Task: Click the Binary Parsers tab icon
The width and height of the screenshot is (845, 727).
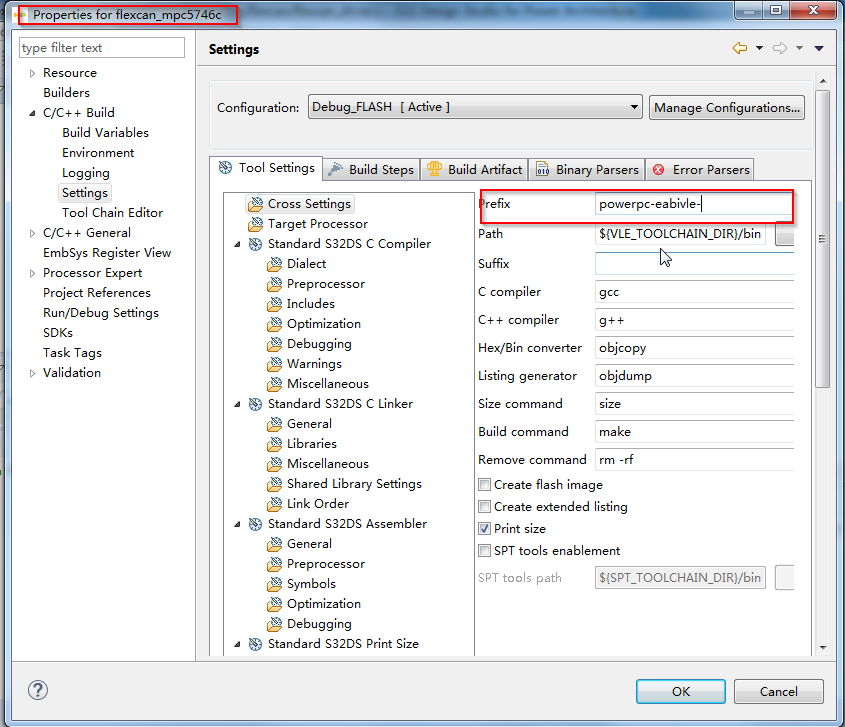Action: (x=542, y=170)
